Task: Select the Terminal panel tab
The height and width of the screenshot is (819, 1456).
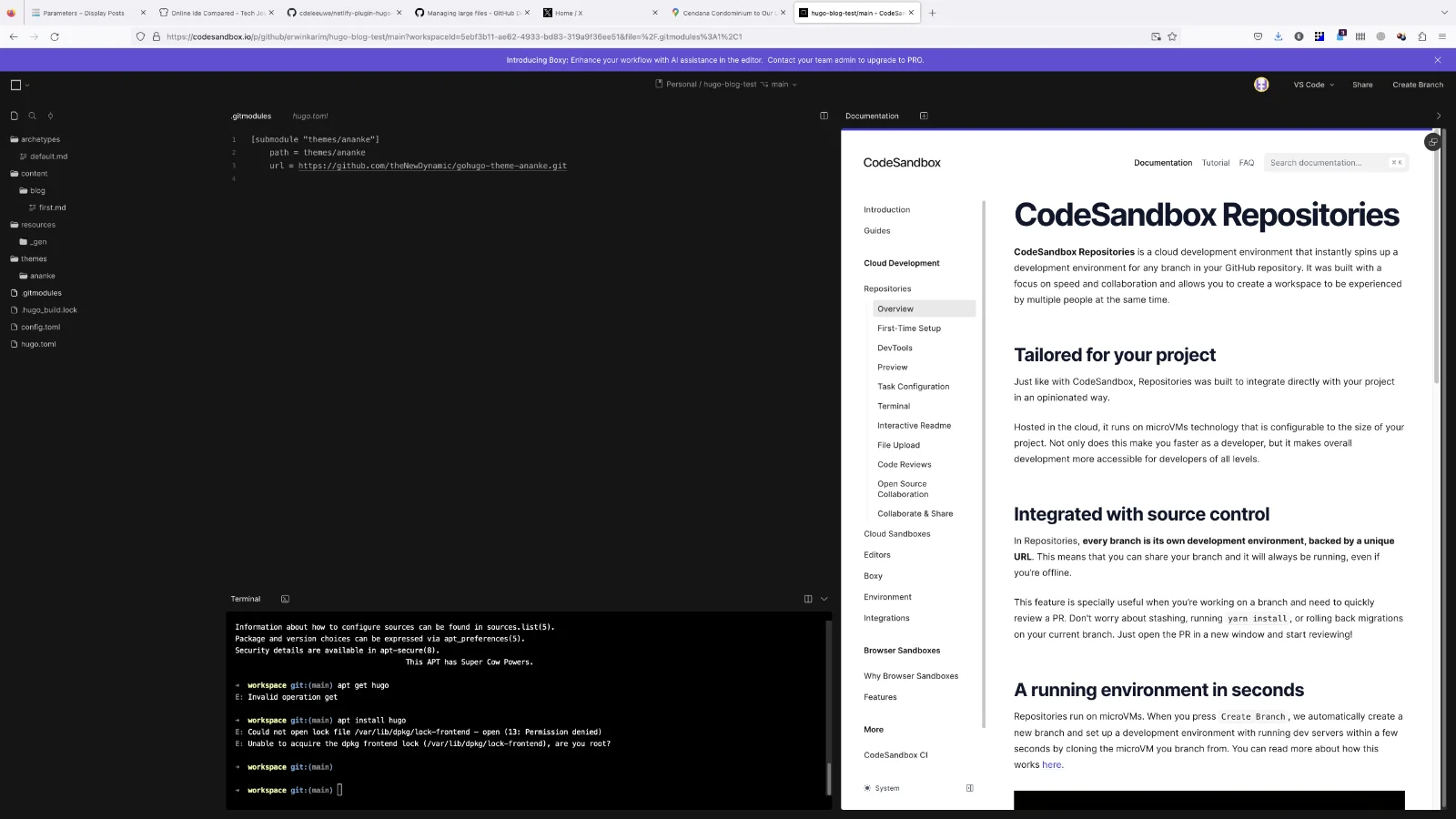Action: (246, 599)
